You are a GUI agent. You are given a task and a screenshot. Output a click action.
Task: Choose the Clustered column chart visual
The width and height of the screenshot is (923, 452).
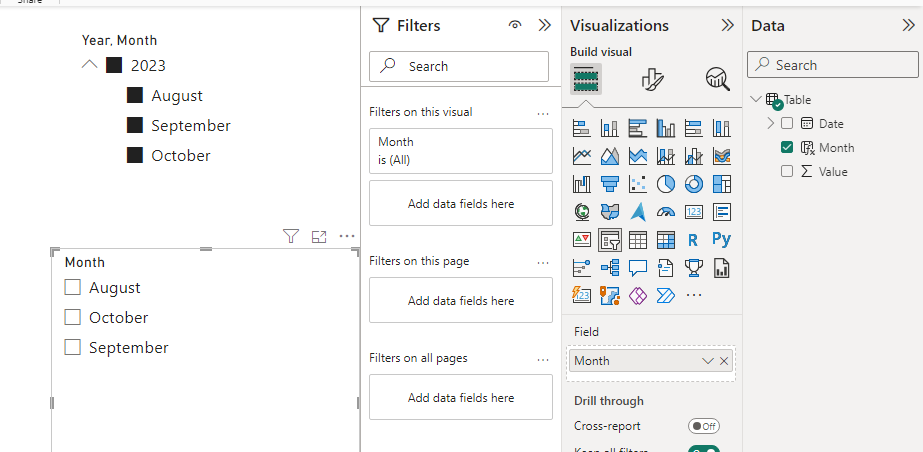tap(666, 128)
